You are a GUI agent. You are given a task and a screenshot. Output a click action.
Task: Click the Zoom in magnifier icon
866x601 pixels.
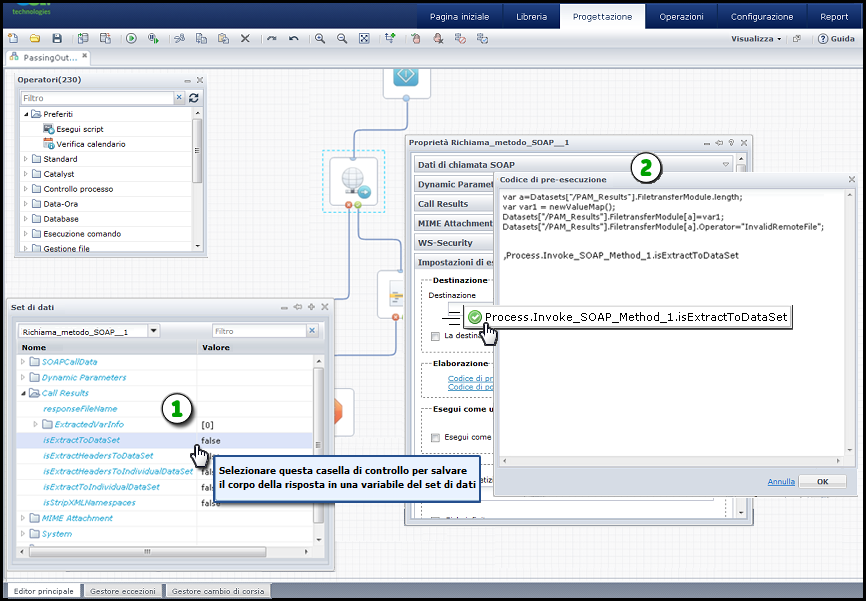click(320, 38)
